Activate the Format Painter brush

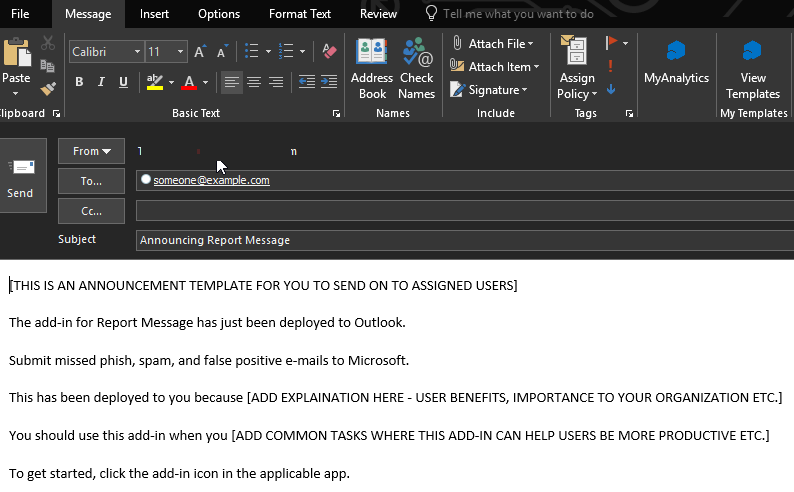coord(48,89)
